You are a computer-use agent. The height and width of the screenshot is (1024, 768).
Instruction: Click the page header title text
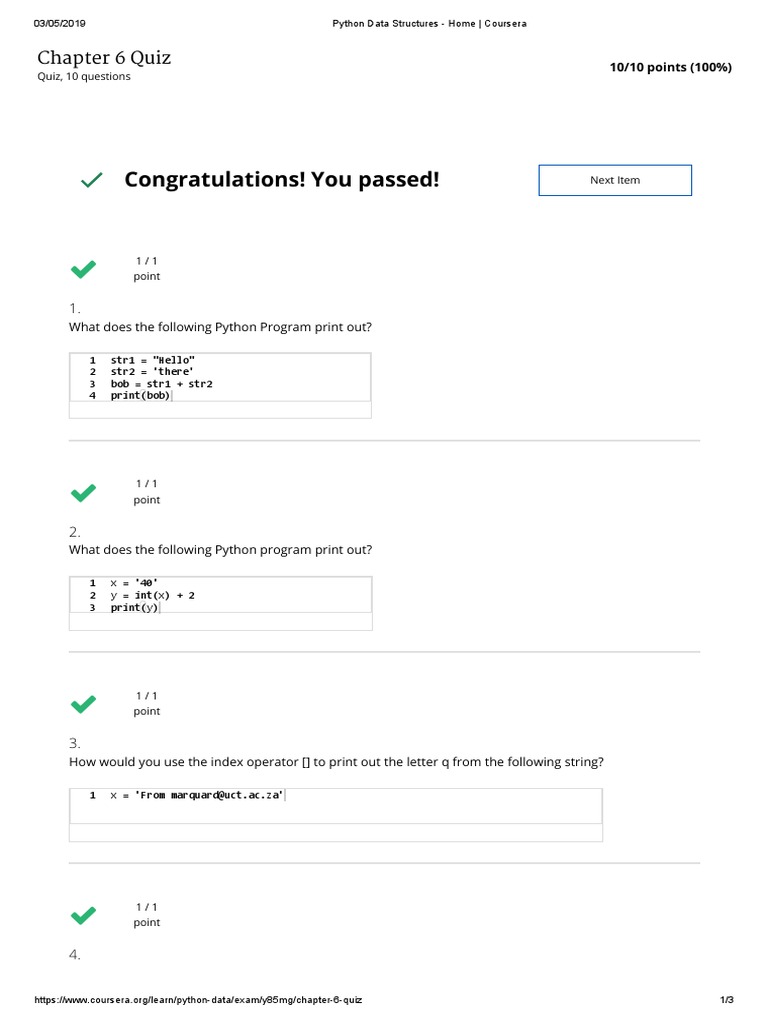[429, 23]
